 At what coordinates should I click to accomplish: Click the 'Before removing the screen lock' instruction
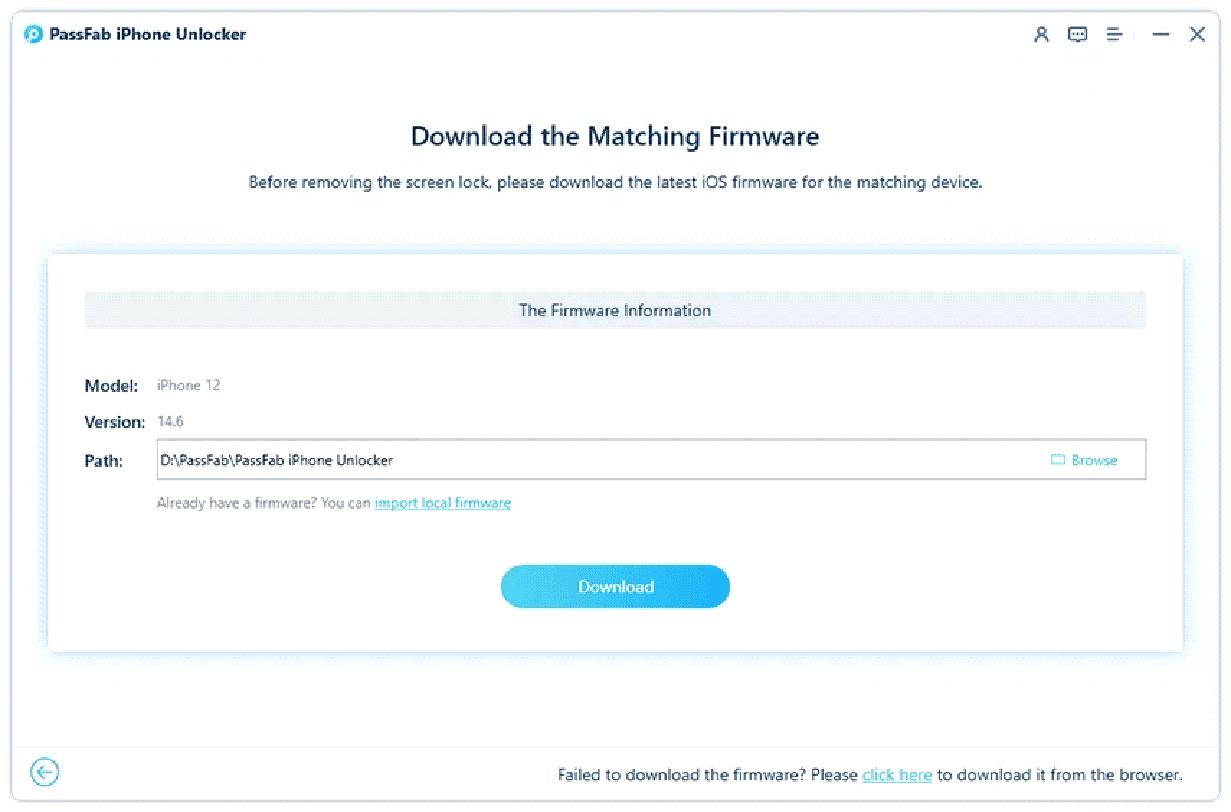(615, 183)
